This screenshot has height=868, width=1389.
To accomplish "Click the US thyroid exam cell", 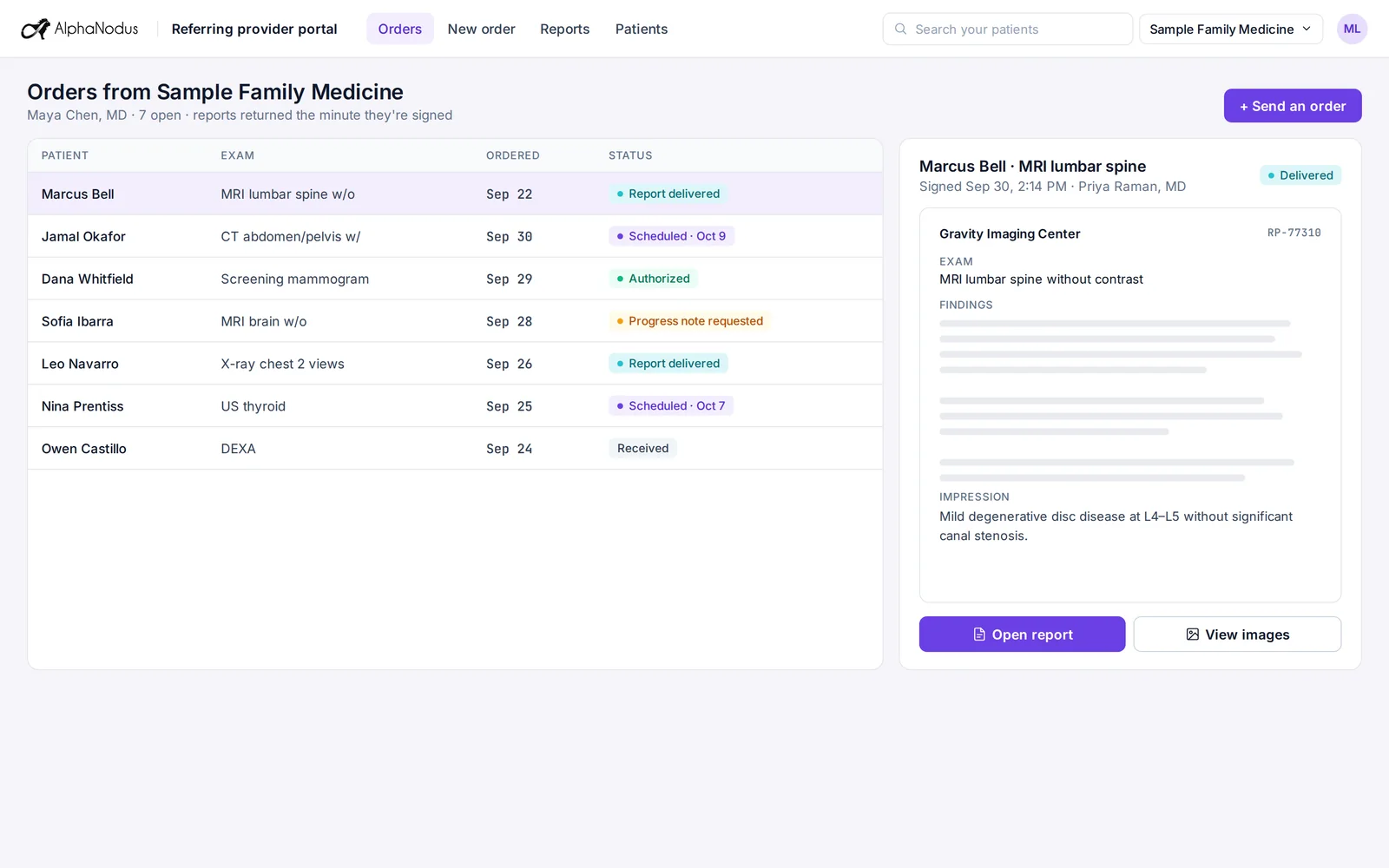I will 253,406.
